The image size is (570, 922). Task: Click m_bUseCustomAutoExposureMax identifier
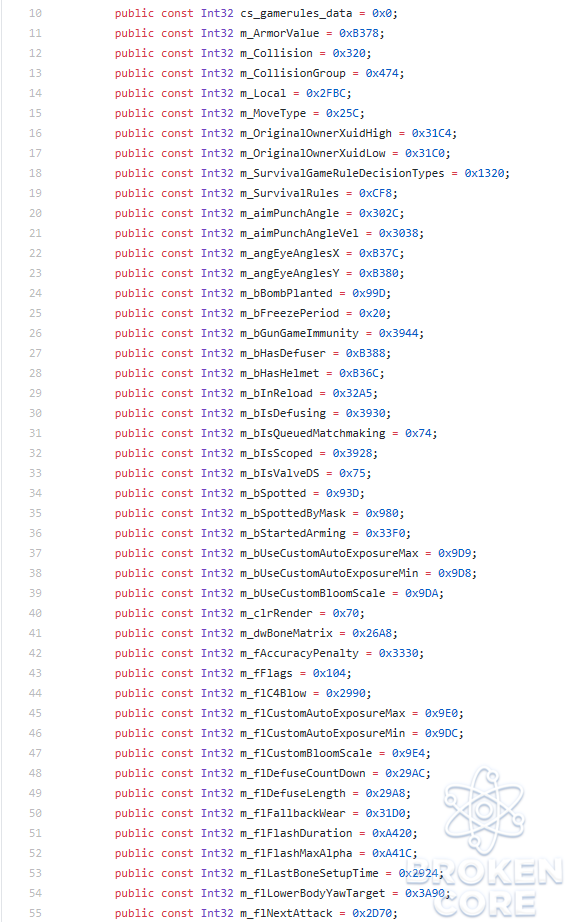(329, 553)
